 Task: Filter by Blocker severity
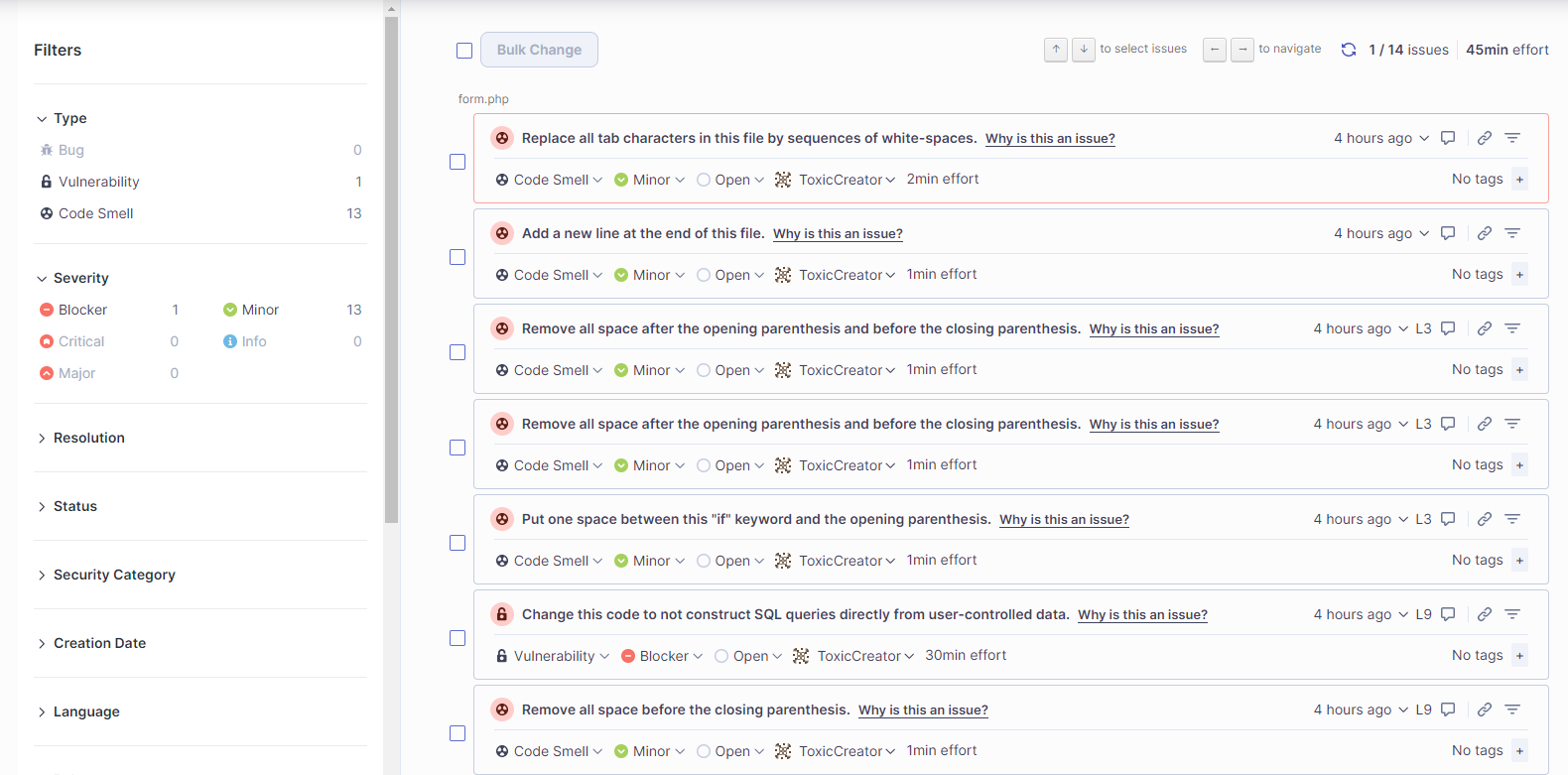click(x=109, y=310)
